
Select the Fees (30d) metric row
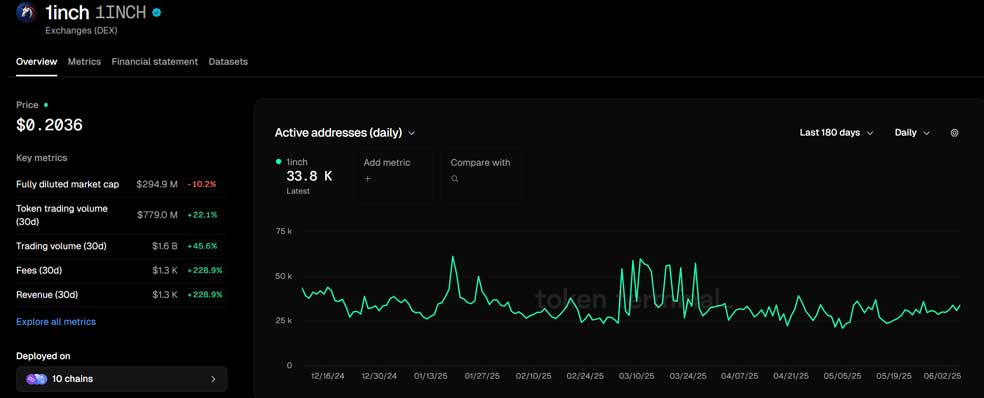click(x=120, y=271)
